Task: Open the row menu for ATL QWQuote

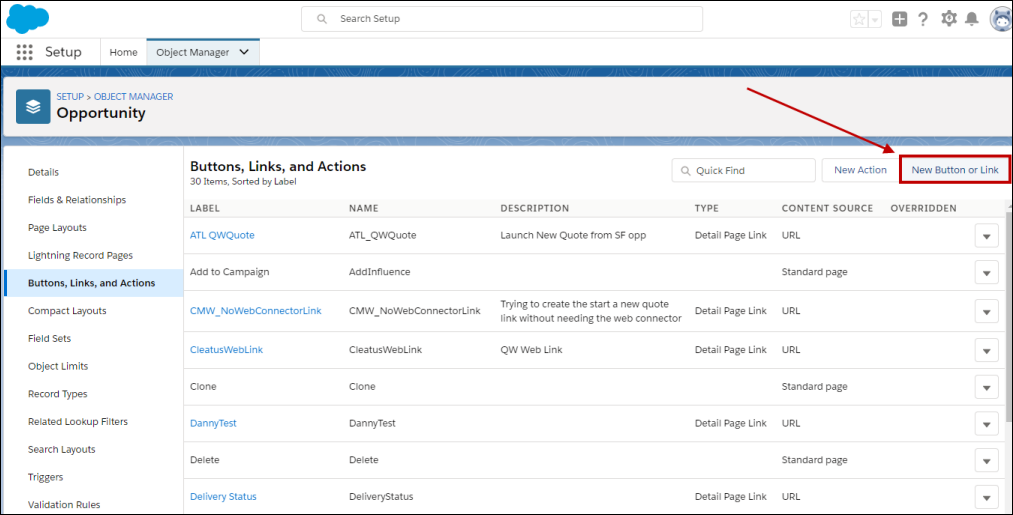Action: pyautogui.click(x=986, y=236)
